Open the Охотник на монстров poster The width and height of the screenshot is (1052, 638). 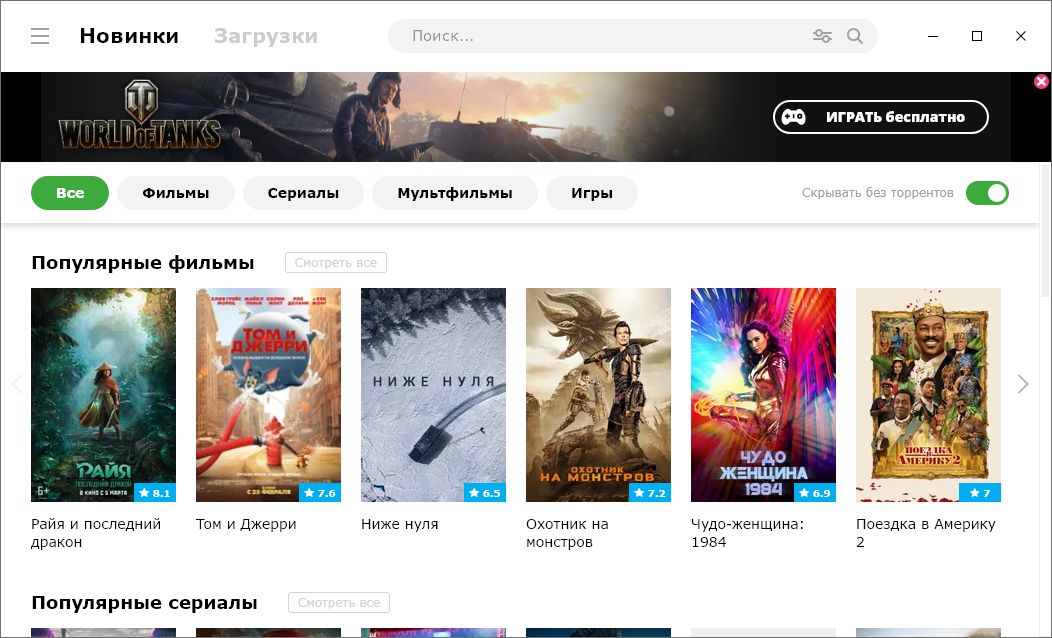[598, 395]
